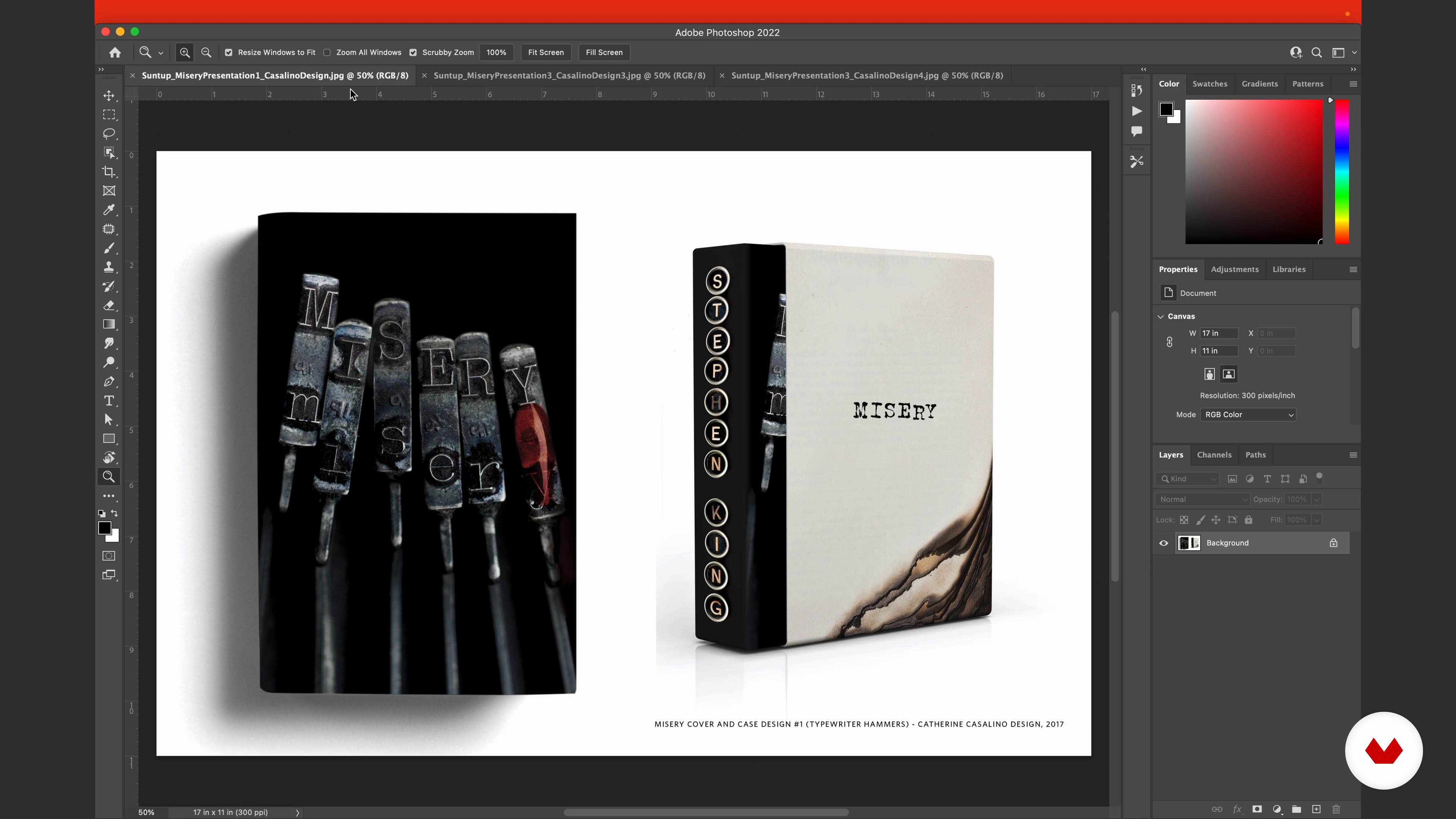The width and height of the screenshot is (1456, 819).
Task: Open layer filter Kind dropdown
Action: [x=1187, y=479]
